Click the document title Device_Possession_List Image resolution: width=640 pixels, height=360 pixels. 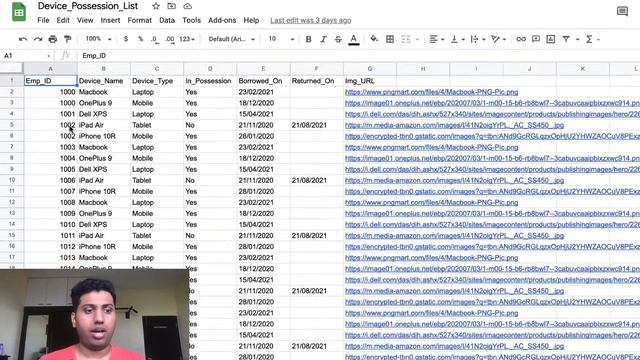point(88,6)
